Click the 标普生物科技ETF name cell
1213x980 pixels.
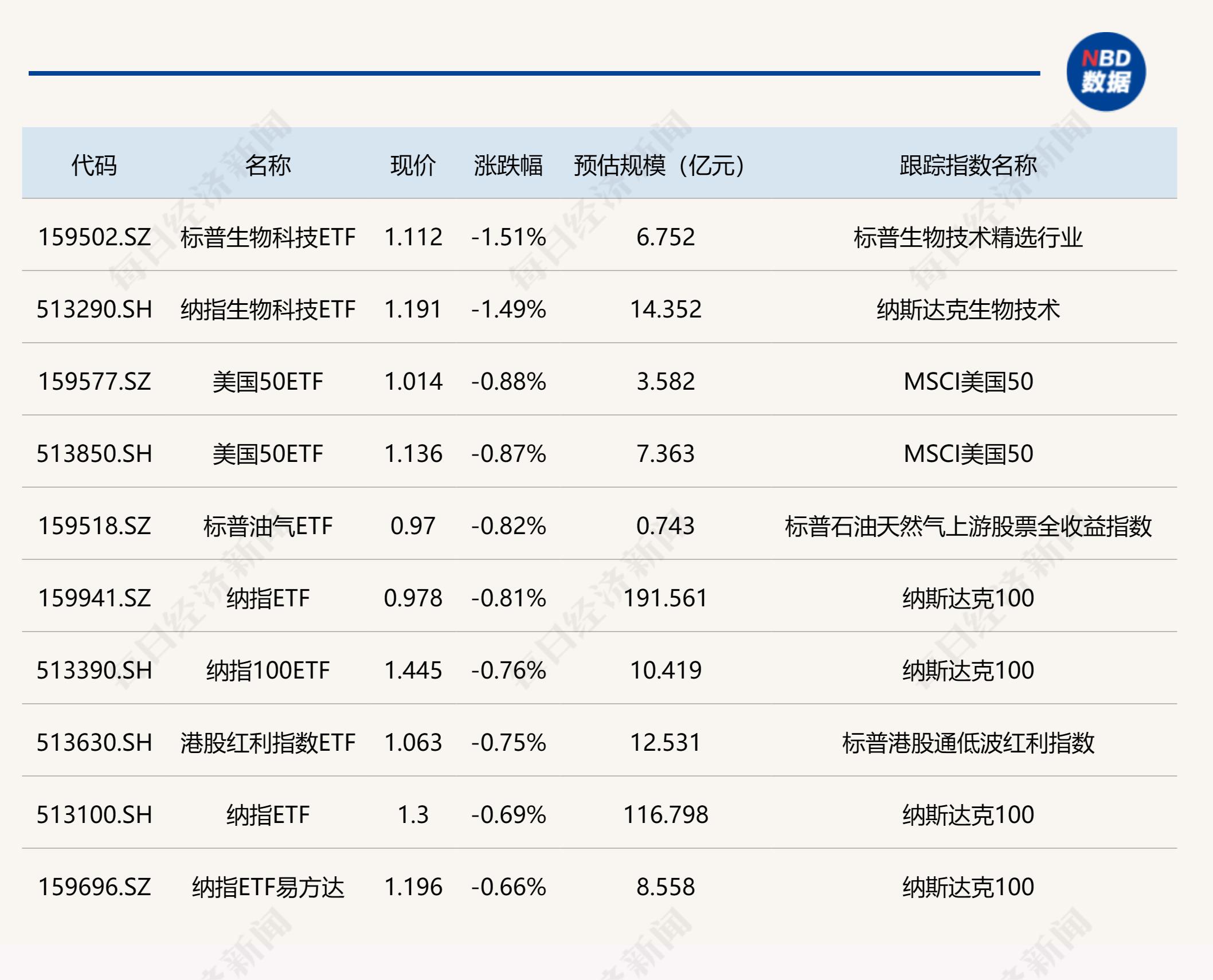(268, 237)
